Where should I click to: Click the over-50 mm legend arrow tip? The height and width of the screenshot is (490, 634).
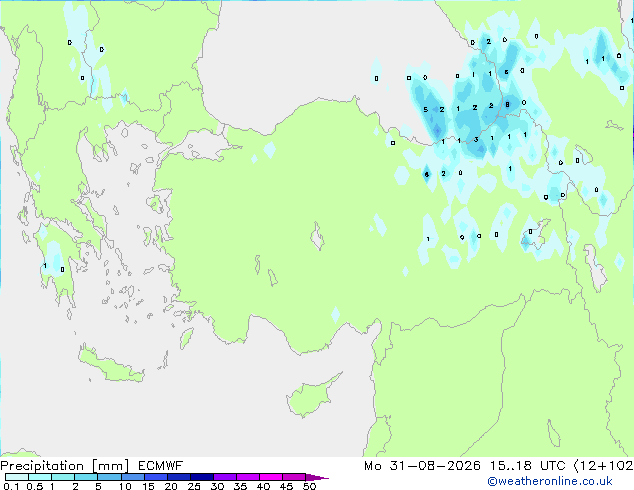[x=317, y=477]
